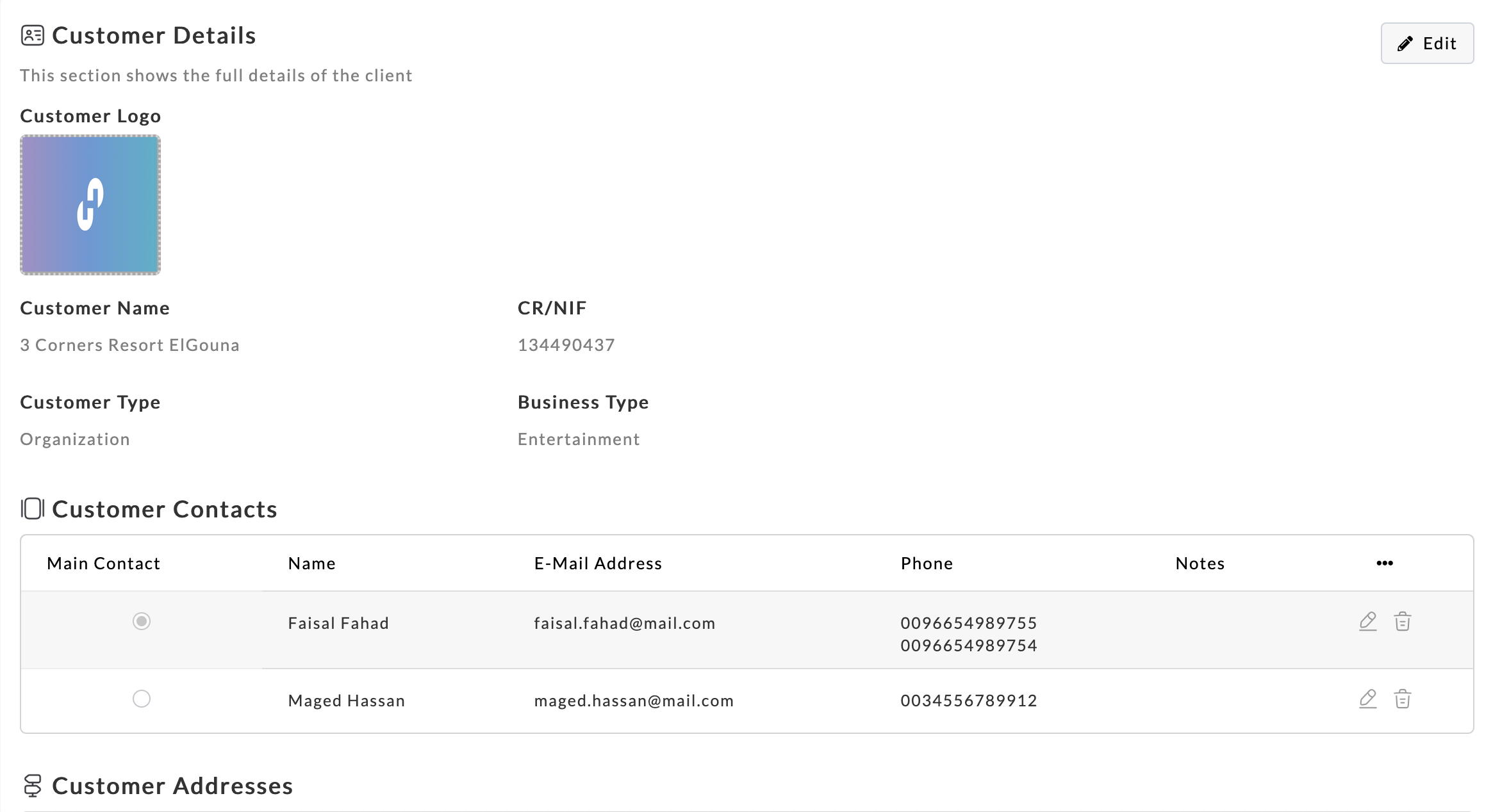
Task: Click the Customer Details card icon
Action: 33,35
